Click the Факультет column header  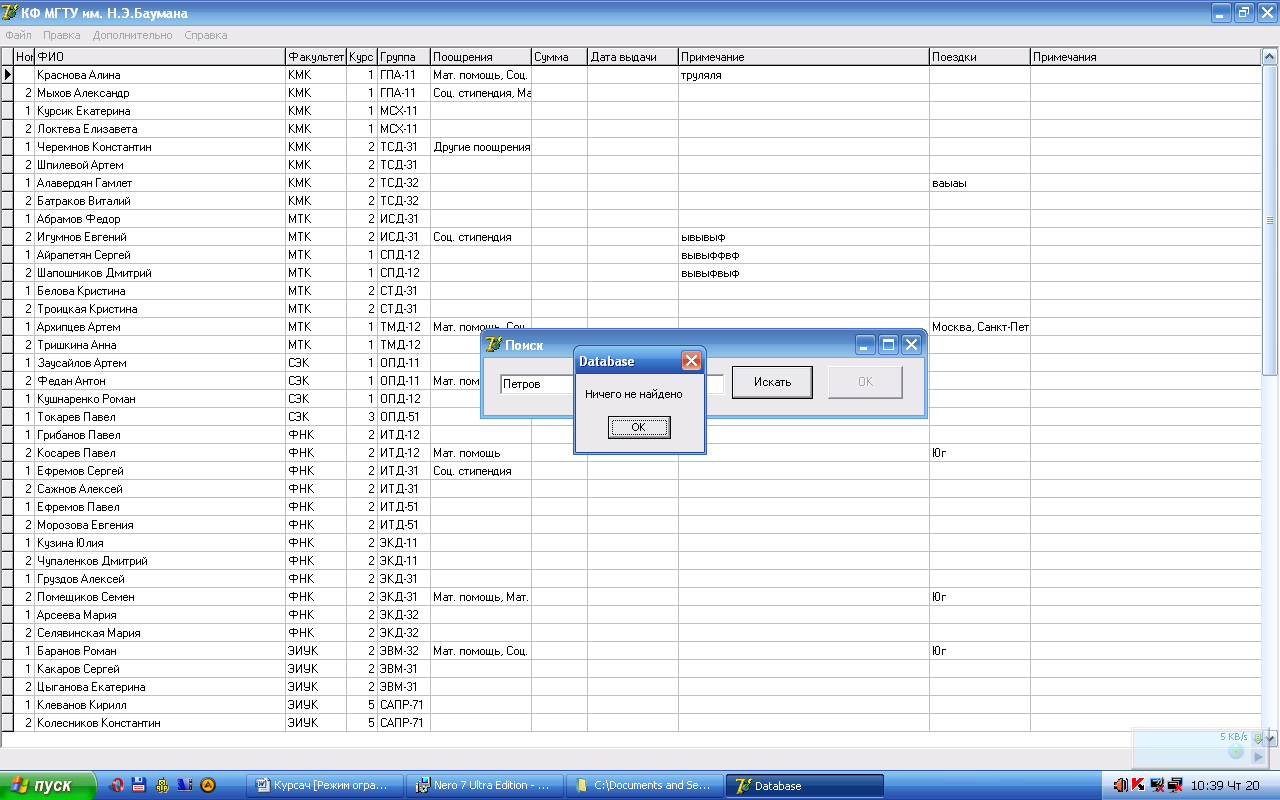[x=316, y=57]
